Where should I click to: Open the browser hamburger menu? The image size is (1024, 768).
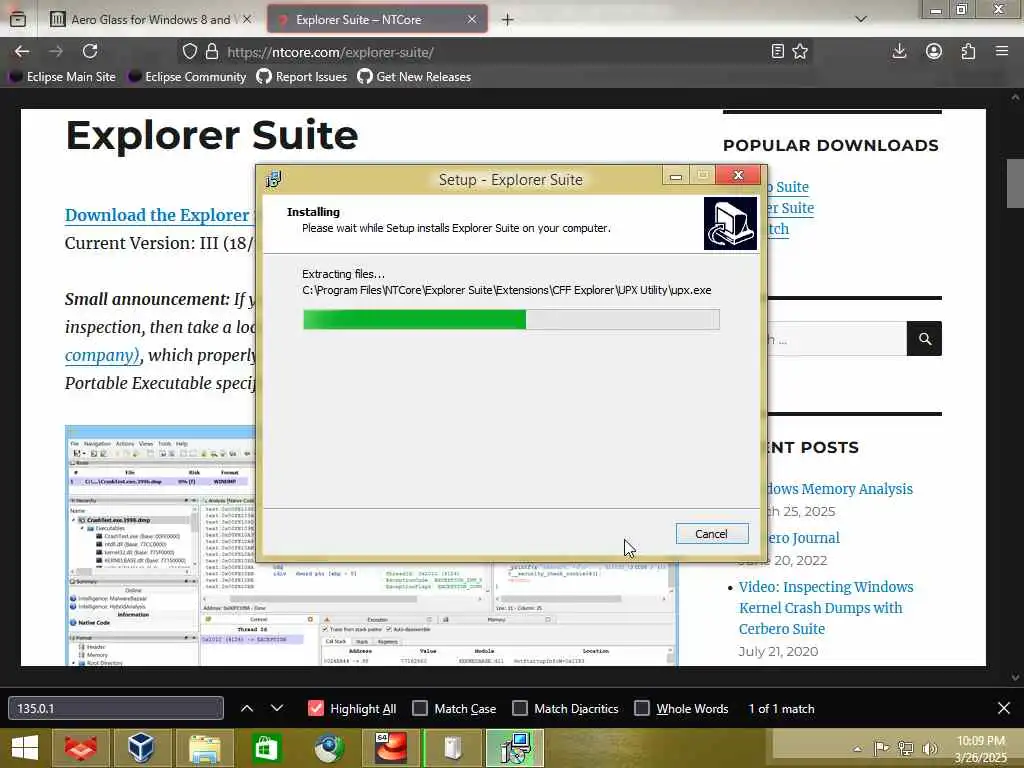click(1002, 51)
